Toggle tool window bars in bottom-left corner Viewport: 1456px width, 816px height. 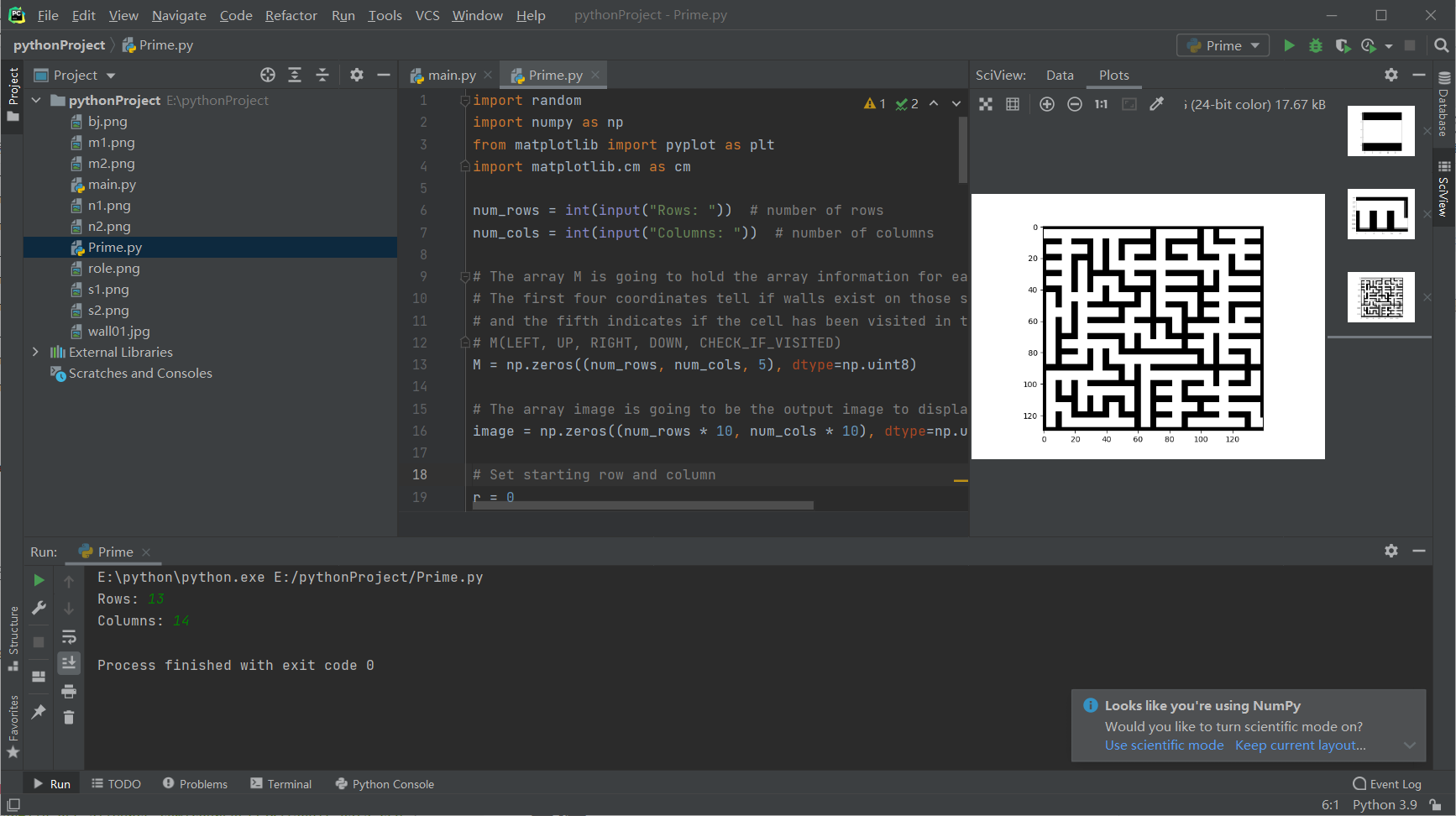13,805
